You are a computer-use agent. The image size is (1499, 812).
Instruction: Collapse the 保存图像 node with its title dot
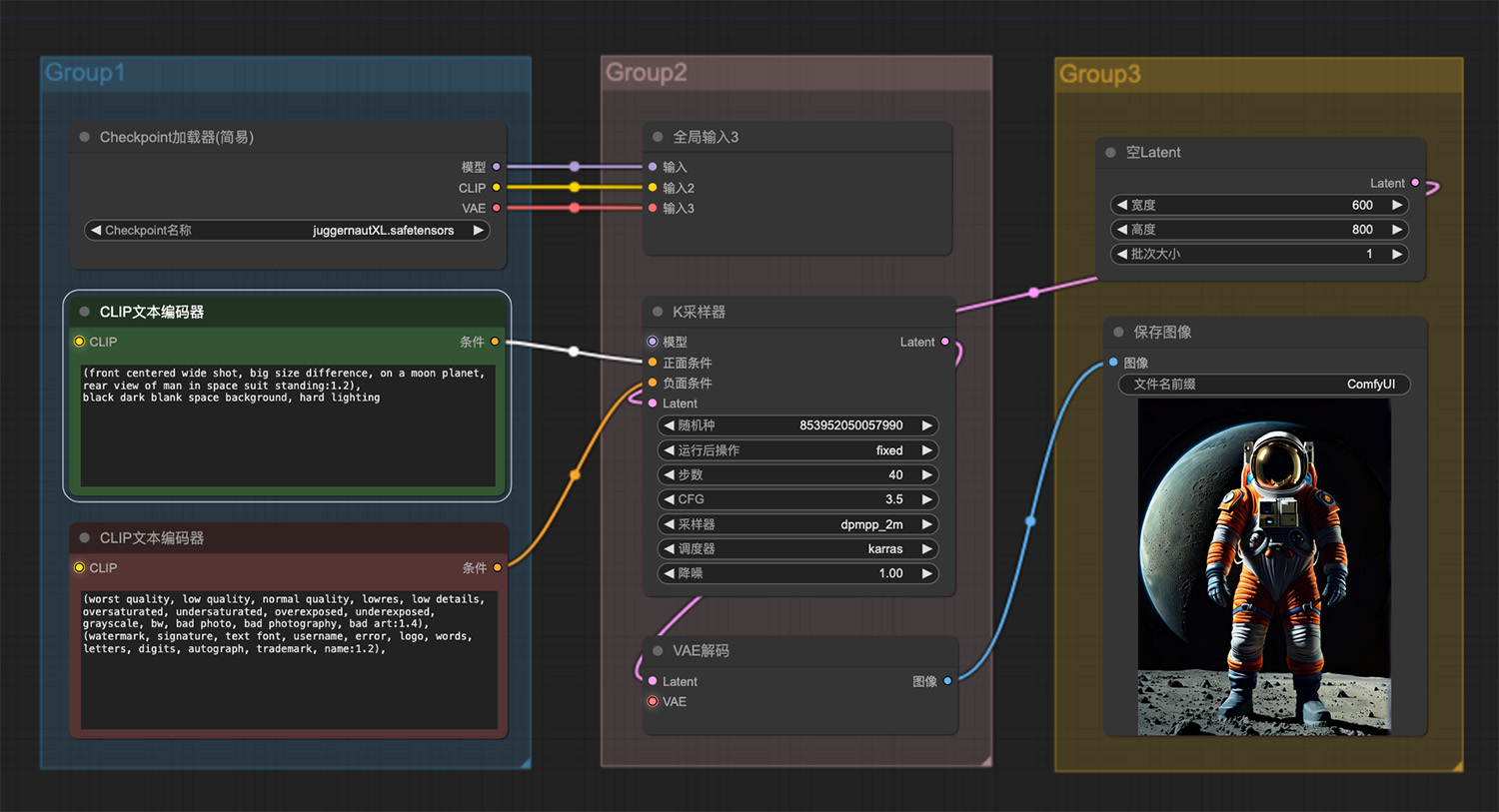coord(1118,332)
